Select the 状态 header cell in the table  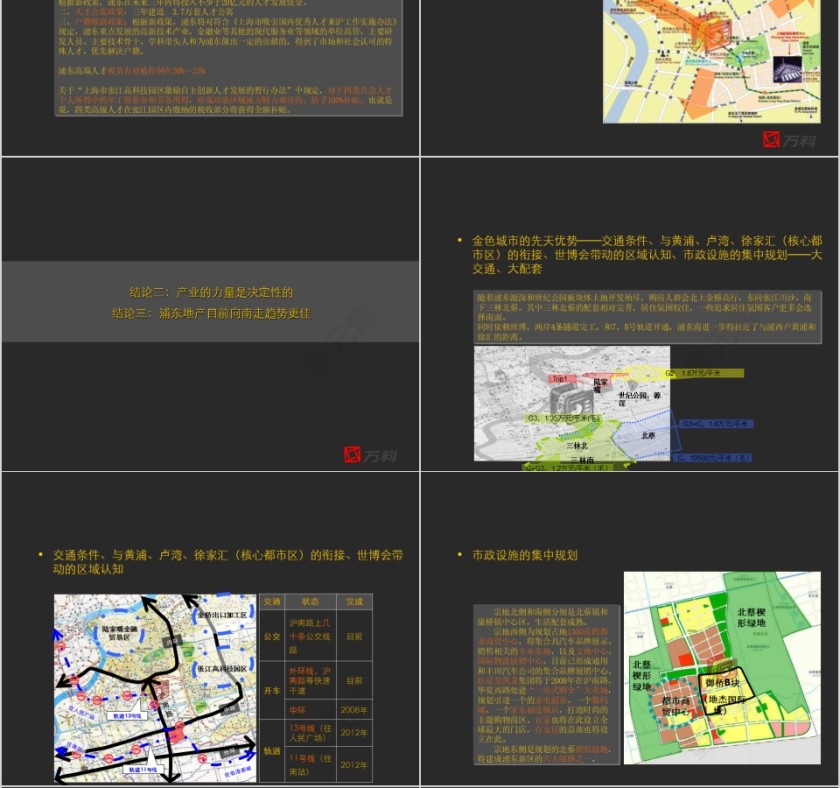(x=311, y=602)
